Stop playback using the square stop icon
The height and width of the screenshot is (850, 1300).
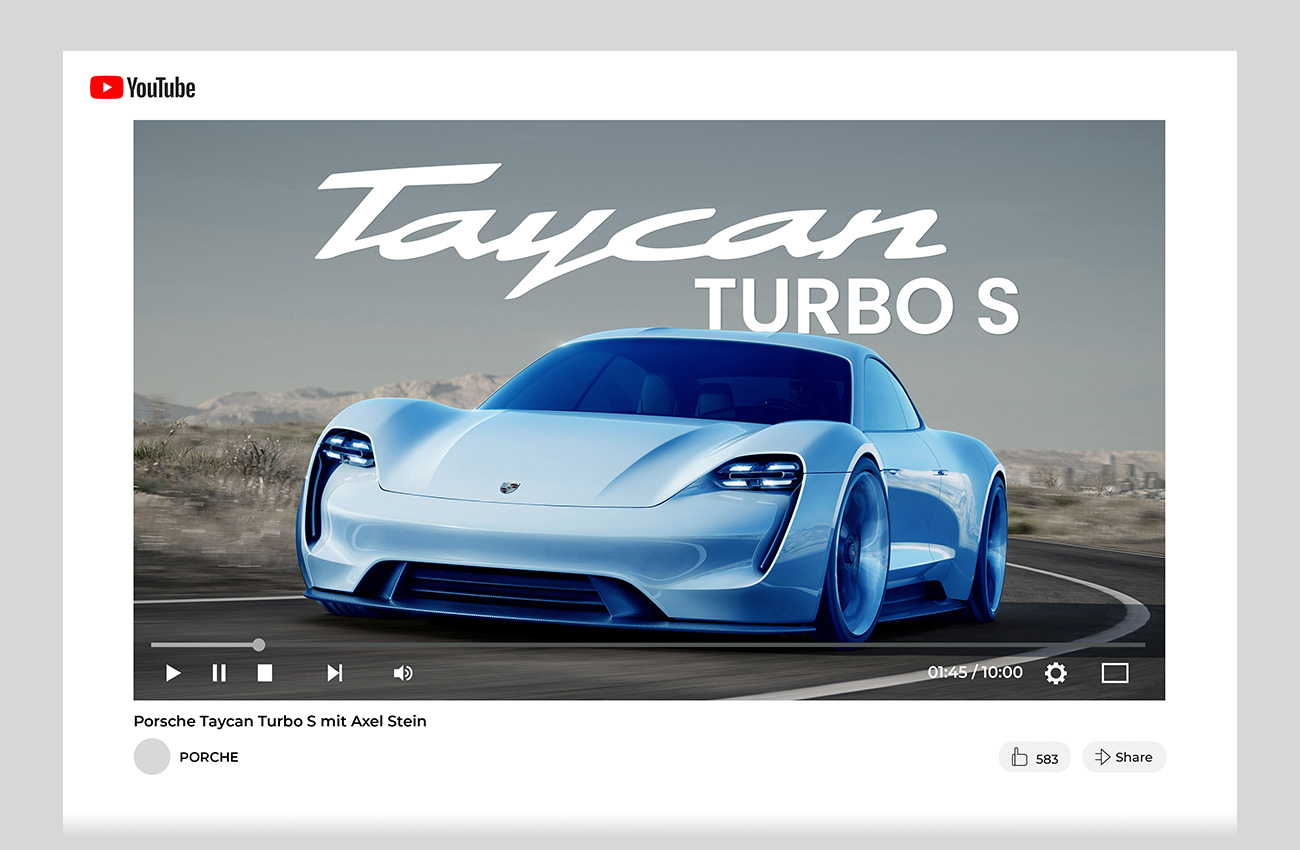[264, 673]
